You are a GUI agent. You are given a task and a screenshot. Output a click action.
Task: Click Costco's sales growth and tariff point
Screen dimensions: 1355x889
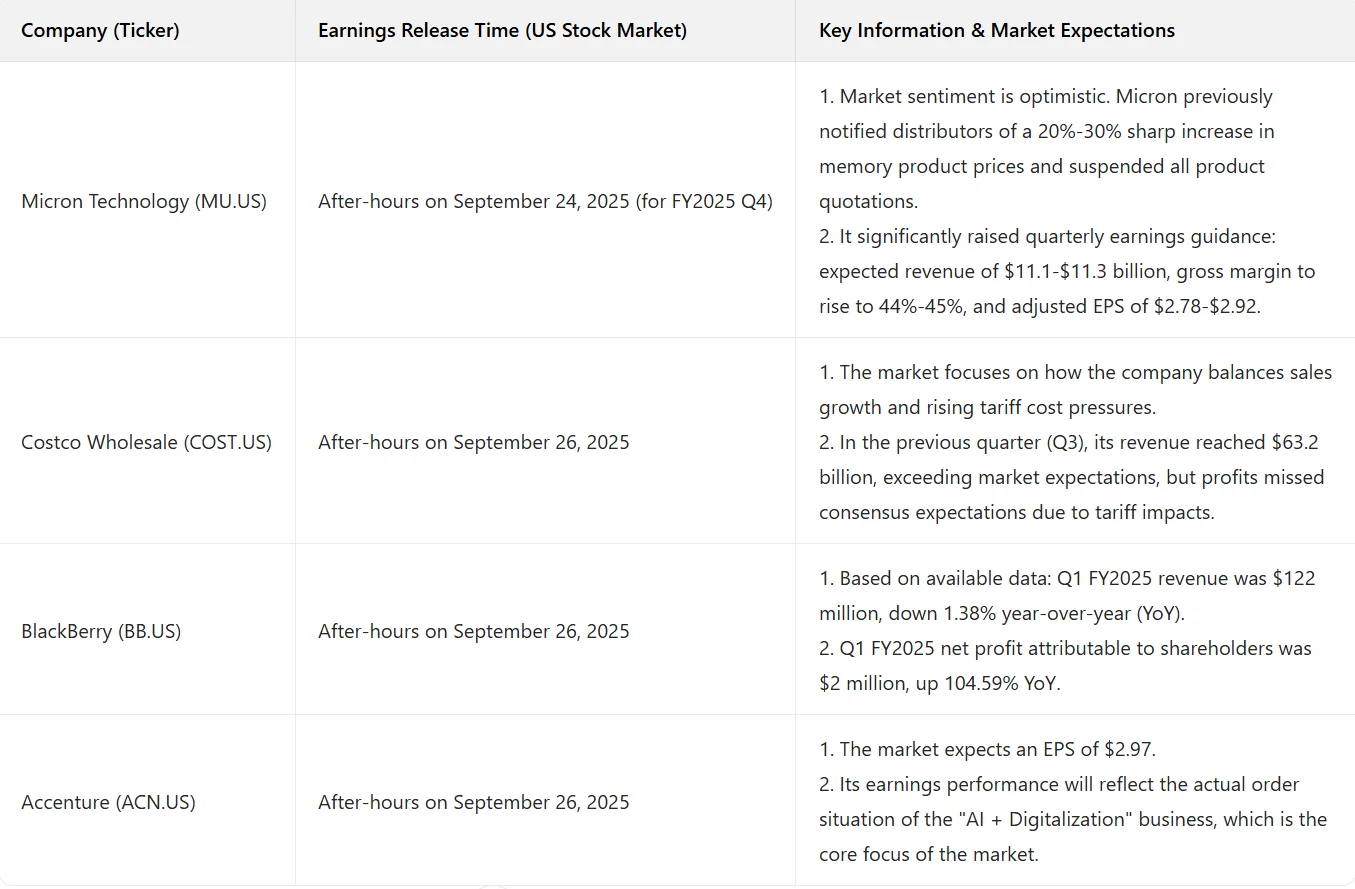(1075, 373)
